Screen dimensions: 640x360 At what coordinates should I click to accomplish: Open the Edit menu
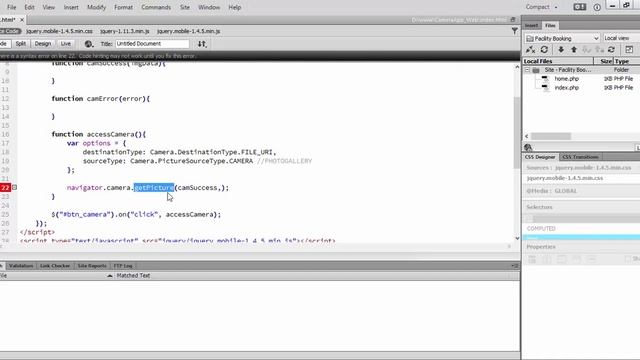point(29,7)
